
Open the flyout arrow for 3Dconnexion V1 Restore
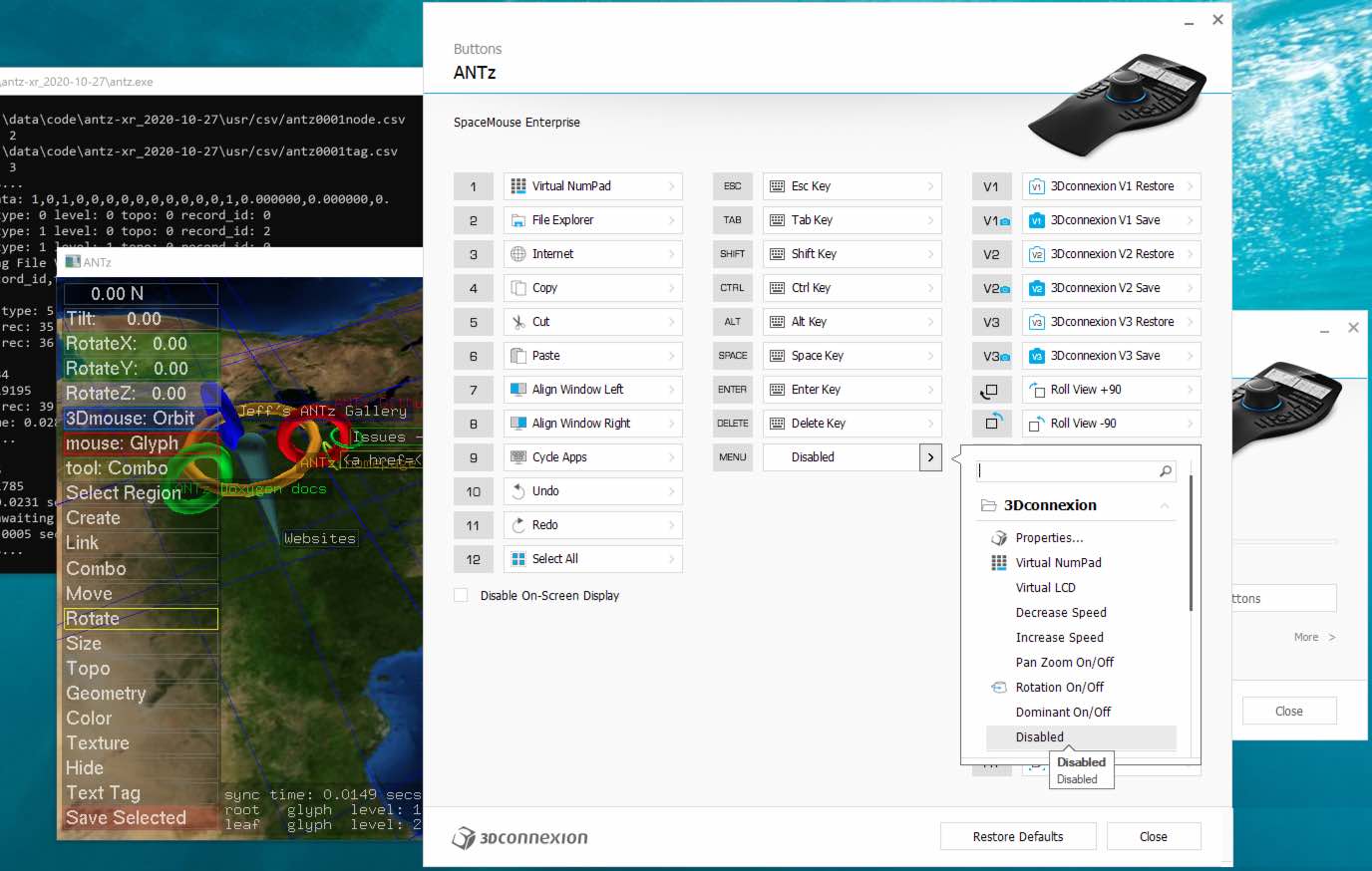[x=1191, y=186]
